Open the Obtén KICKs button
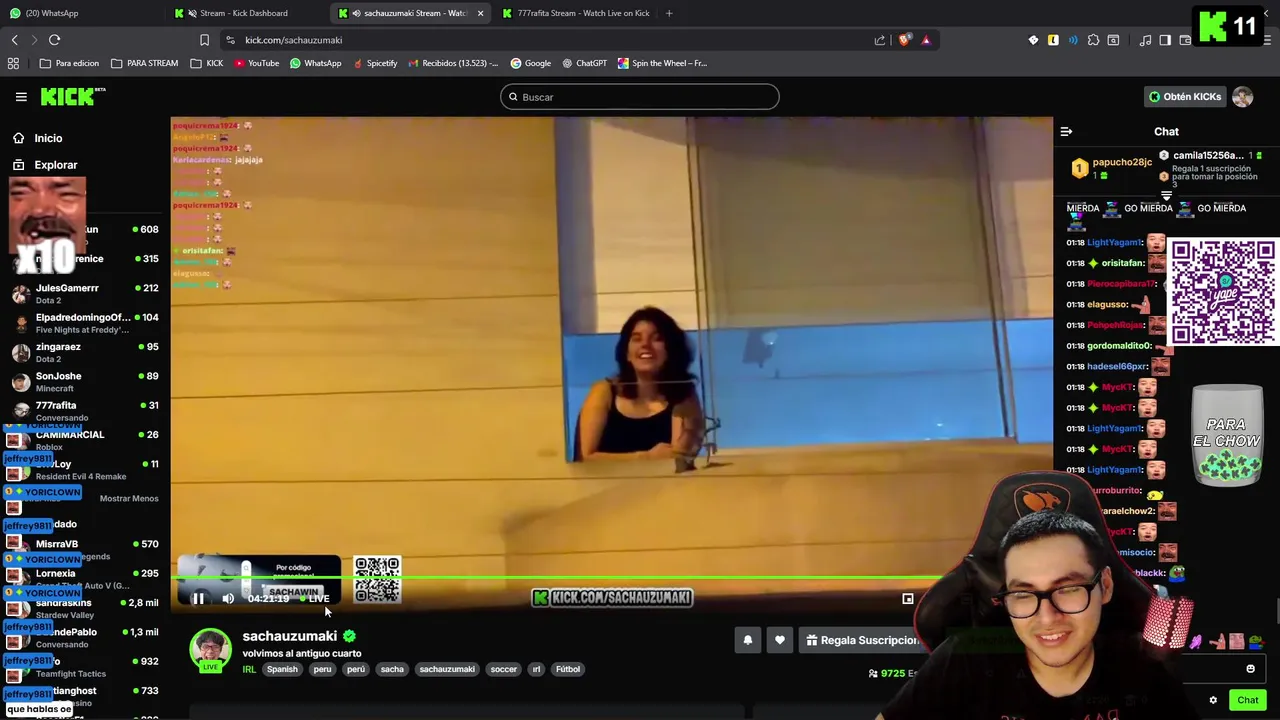The width and height of the screenshot is (1280, 720). pos(1185,97)
